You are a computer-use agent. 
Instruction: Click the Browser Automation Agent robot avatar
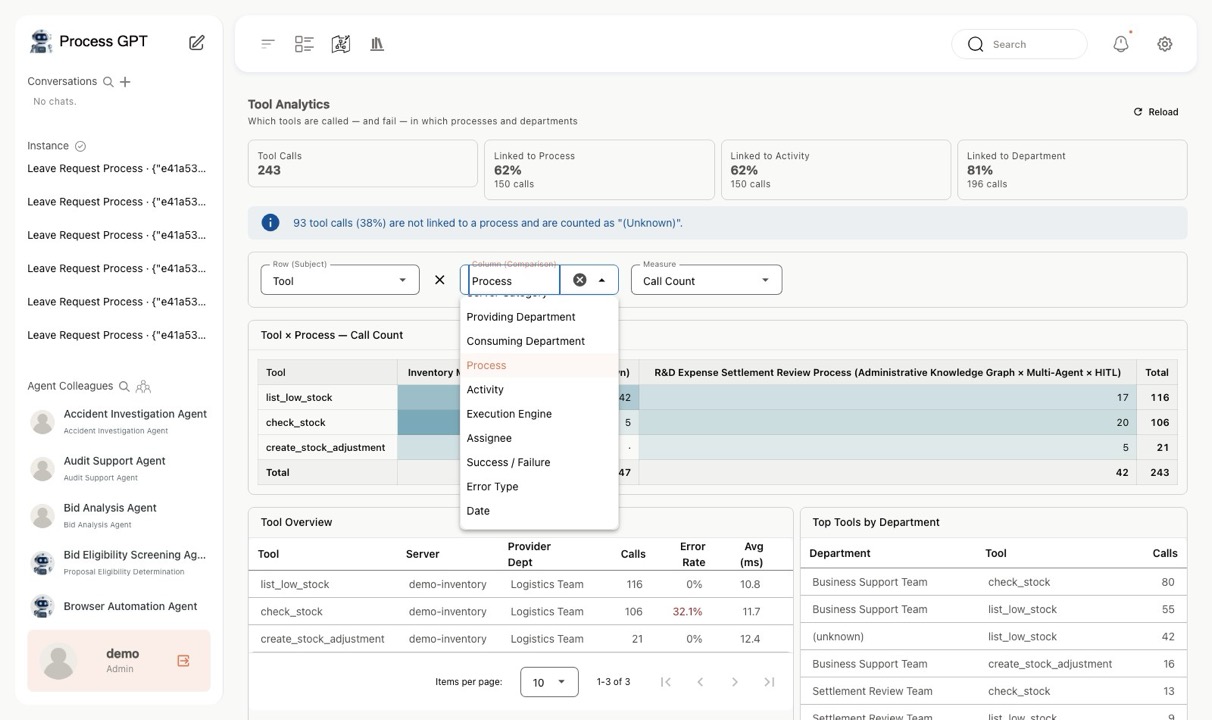coord(42,606)
